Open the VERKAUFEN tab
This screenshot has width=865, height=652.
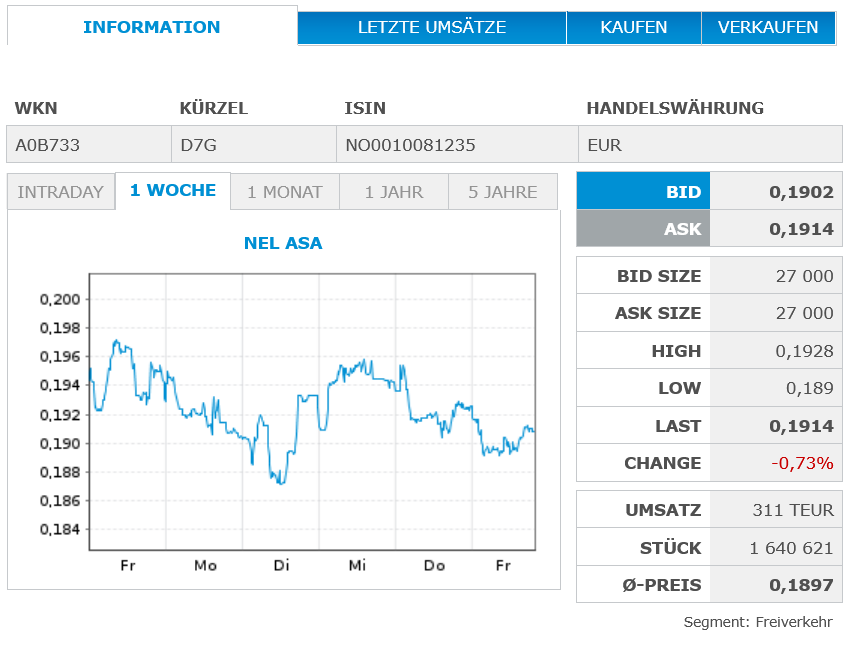click(768, 28)
